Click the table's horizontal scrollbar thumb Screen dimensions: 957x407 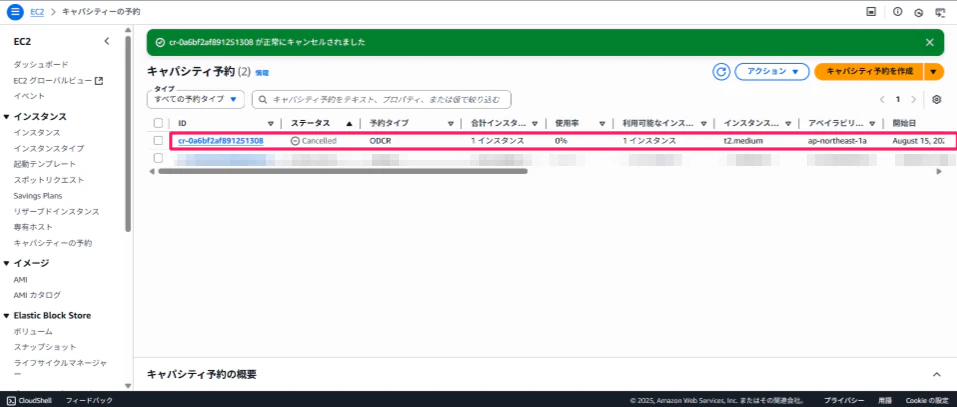click(x=342, y=171)
